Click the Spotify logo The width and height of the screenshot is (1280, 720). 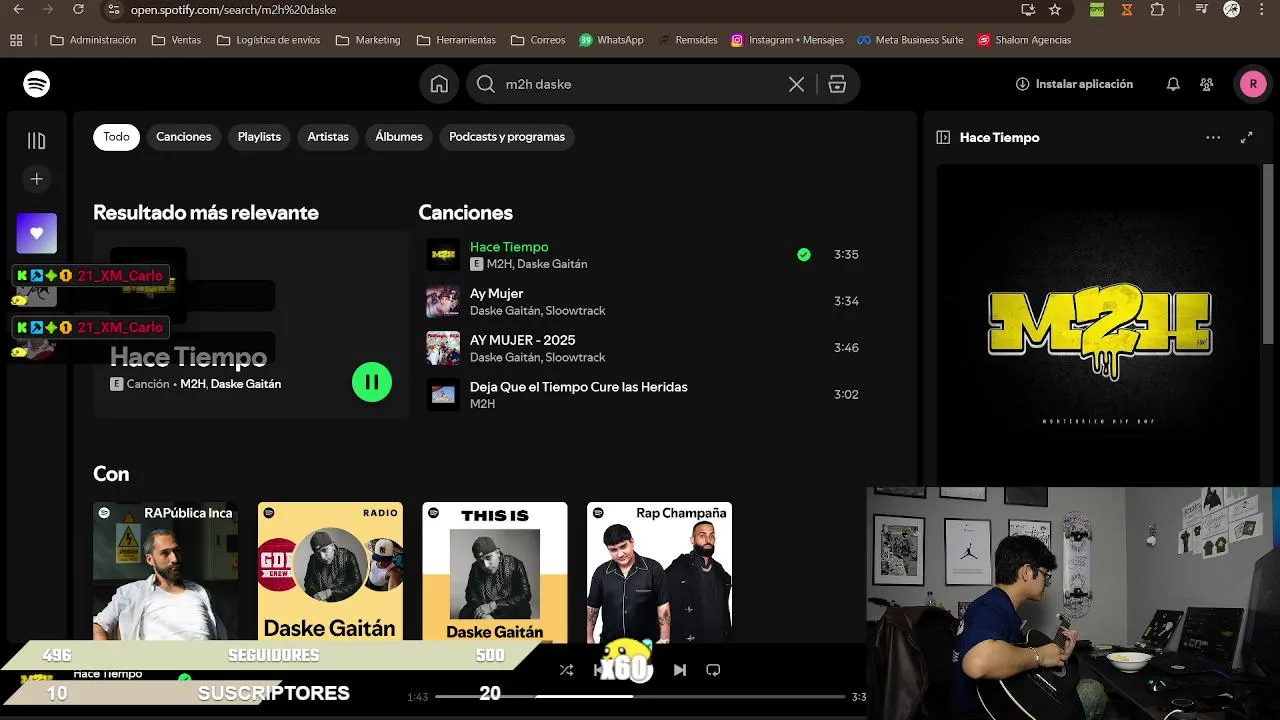pyautogui.click(x=37, y=84)
